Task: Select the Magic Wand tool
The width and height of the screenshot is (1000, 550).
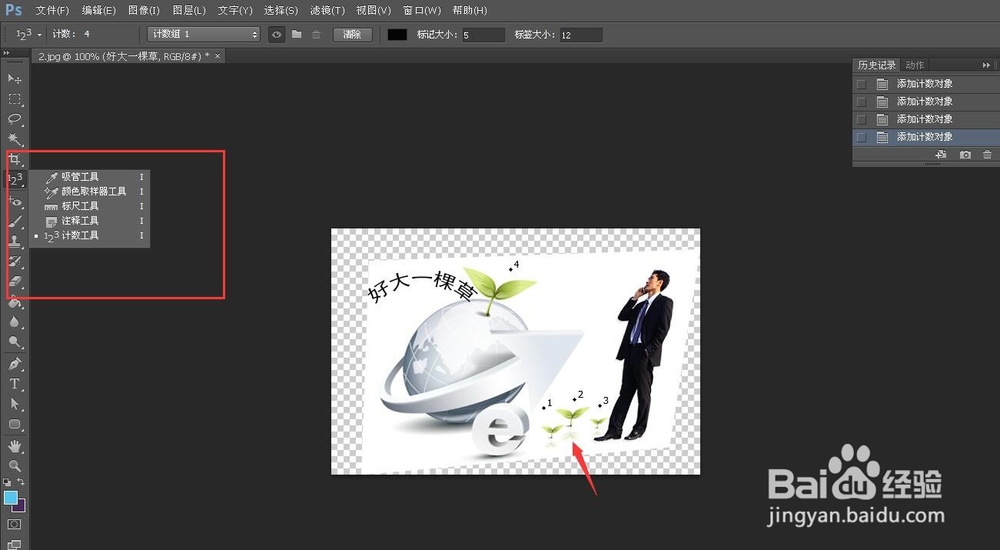Action: tap(14, 138)
